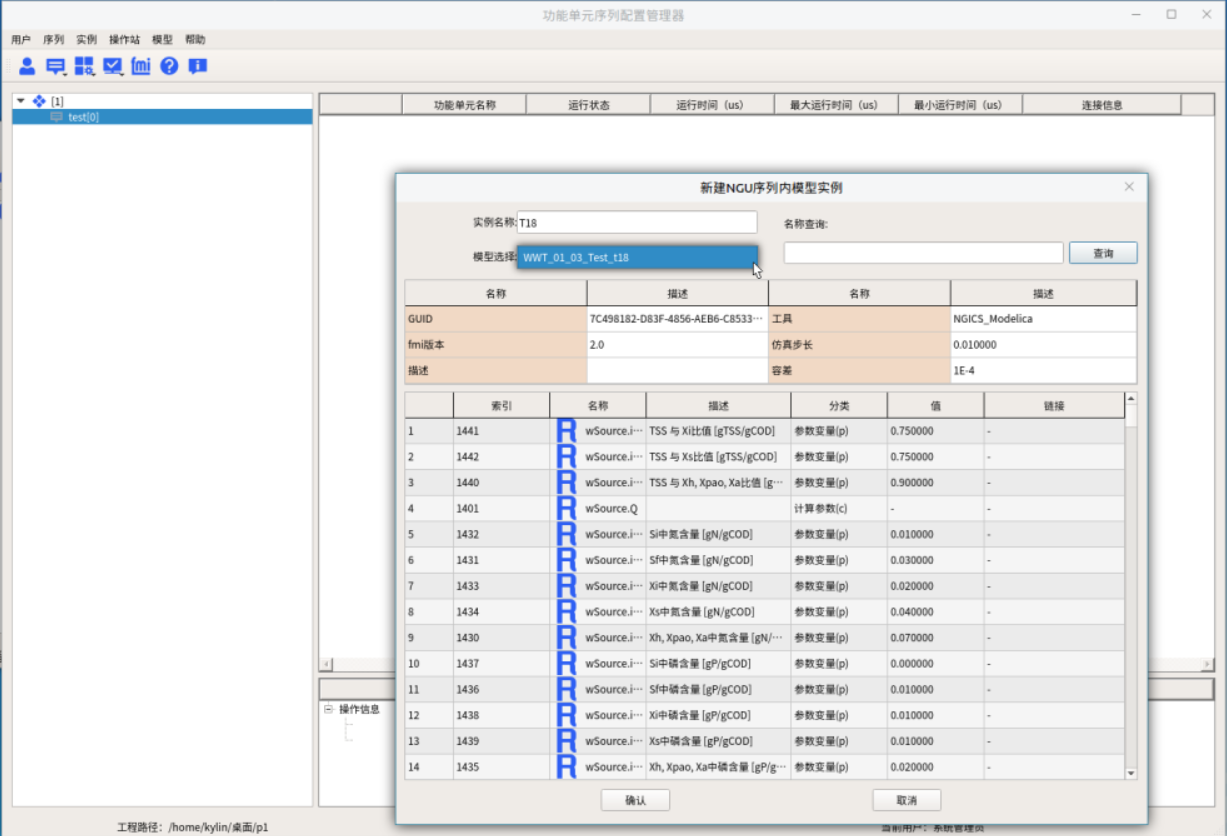
Task: Select WWT_01_03_Test_t18 in model dropdown
Action: click(x=637, y=258)
